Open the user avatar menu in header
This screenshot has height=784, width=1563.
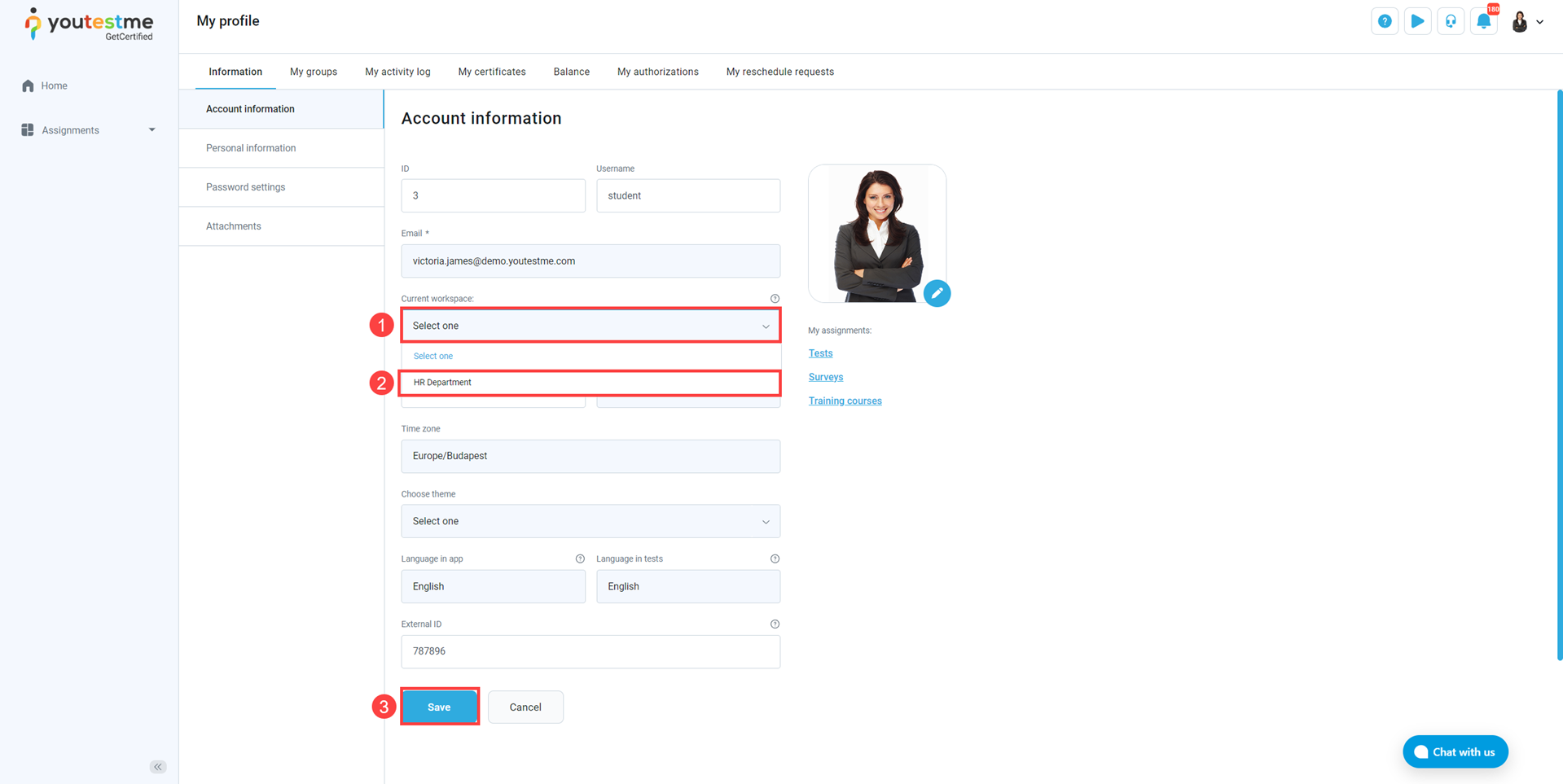point(1526,22)
